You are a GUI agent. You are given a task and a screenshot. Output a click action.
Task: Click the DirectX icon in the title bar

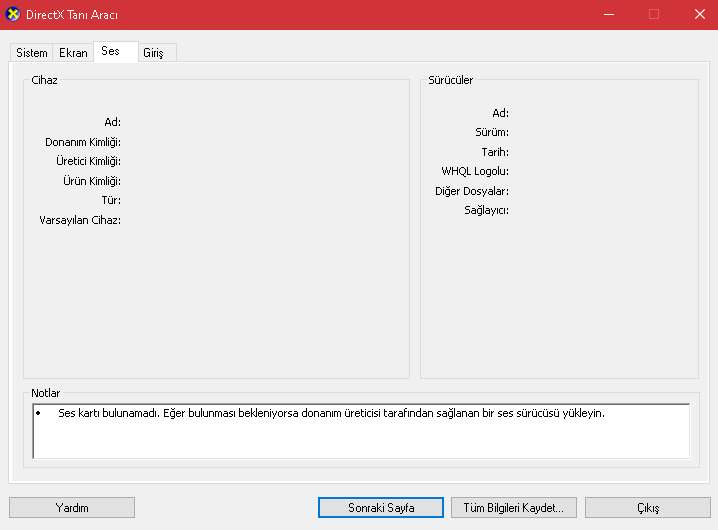[13, 14]
